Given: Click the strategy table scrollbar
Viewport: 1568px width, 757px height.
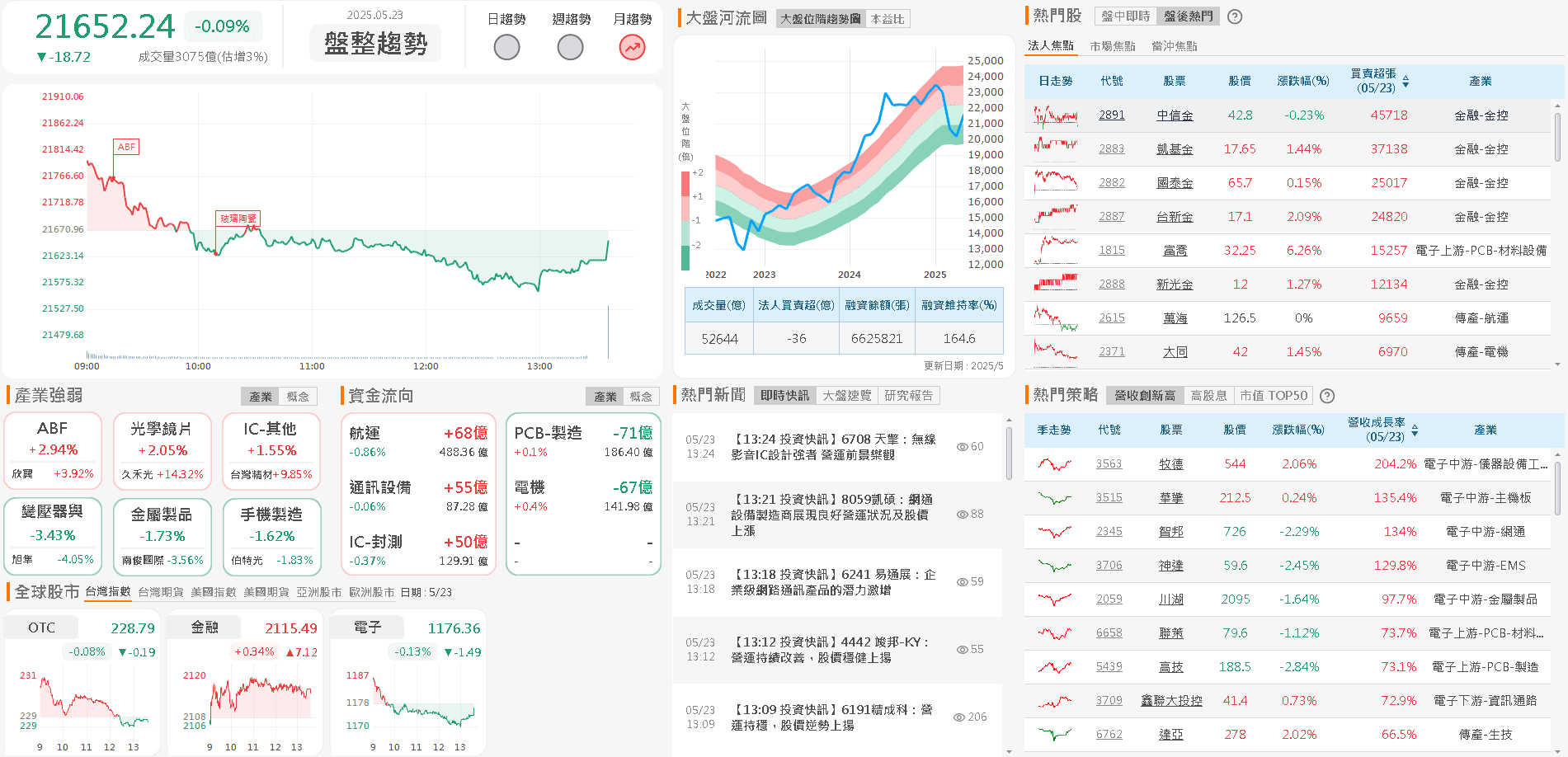Looking at the screenshot, I should click(x=1557, y=488).
